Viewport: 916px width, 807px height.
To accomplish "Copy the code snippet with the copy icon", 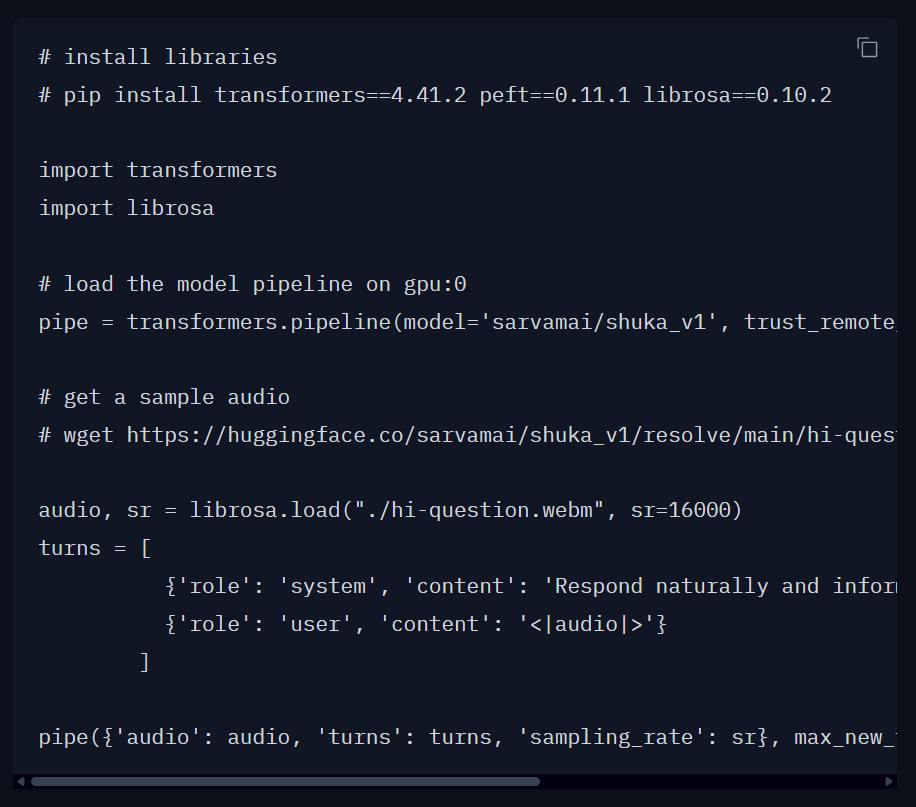I will click(x=868, y=48).
